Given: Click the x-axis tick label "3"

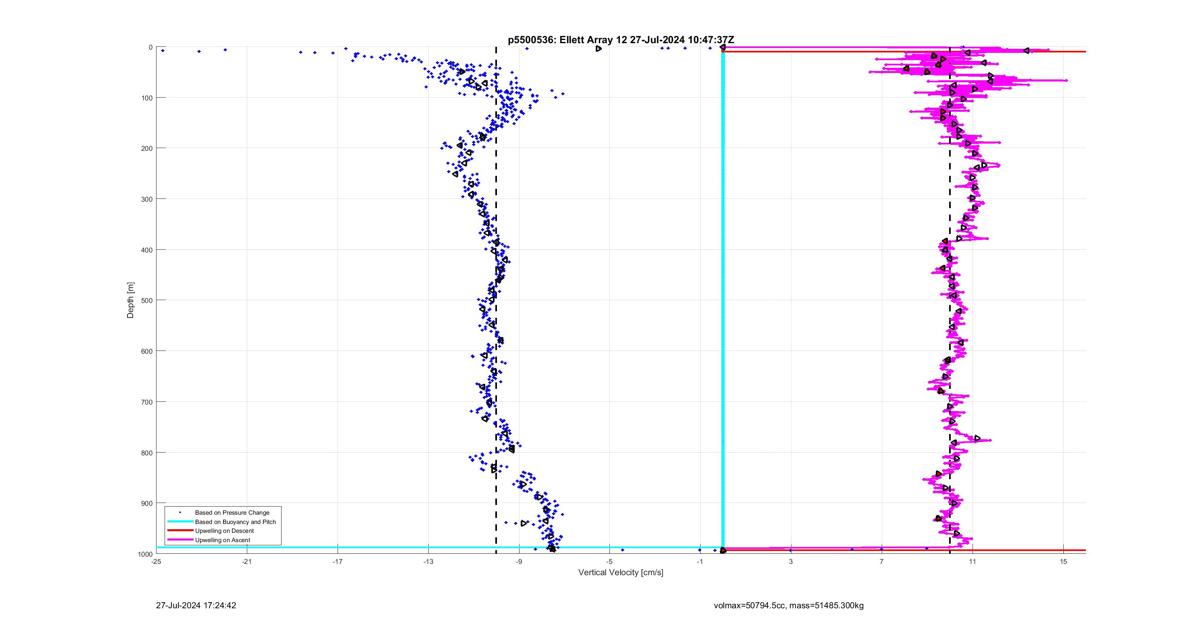Looking at the screenshot, I should (x=791, y=562).
